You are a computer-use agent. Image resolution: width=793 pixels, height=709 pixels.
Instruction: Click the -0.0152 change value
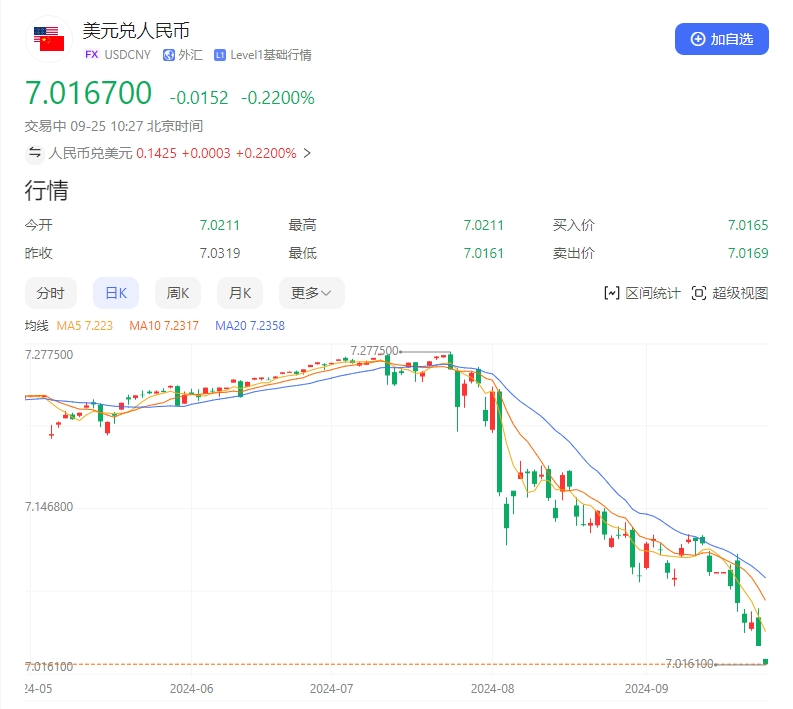199,98
